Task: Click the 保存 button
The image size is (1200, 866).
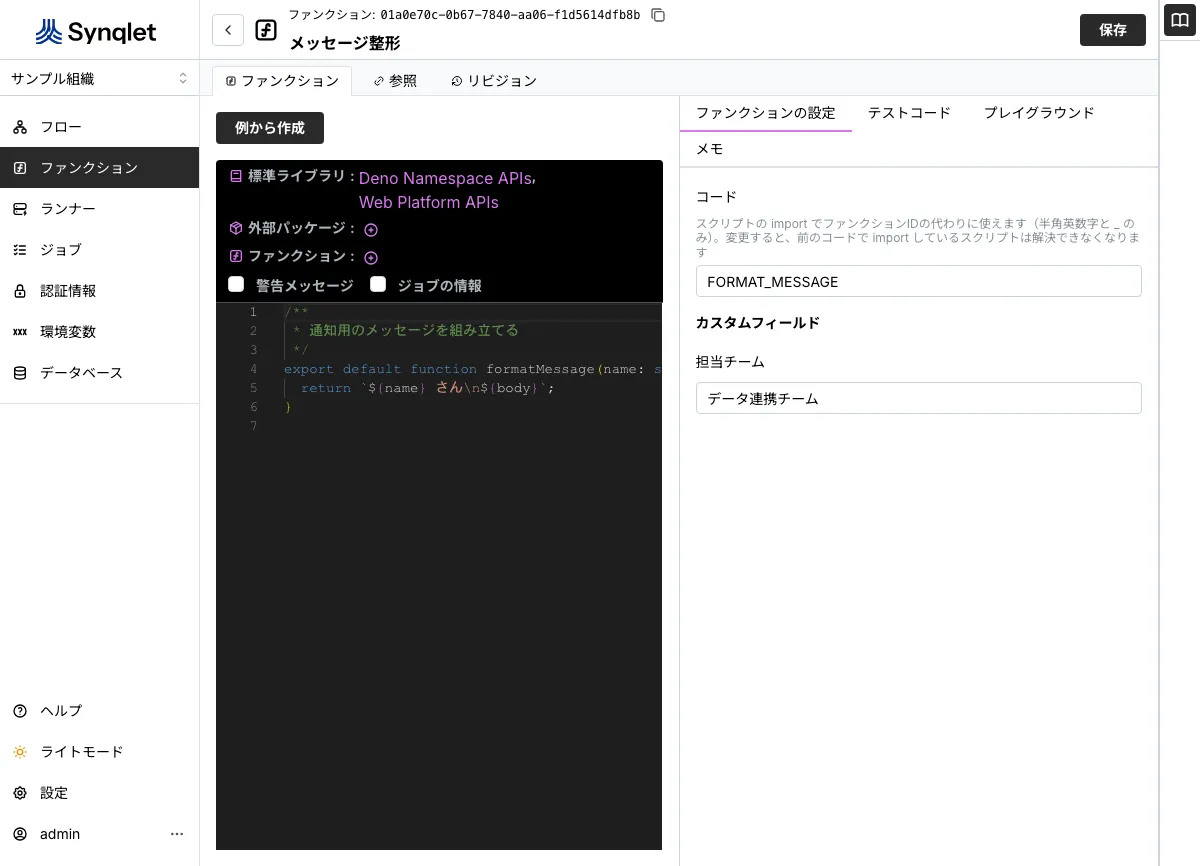Action: pyautogui.click(x=1113, y=30)
